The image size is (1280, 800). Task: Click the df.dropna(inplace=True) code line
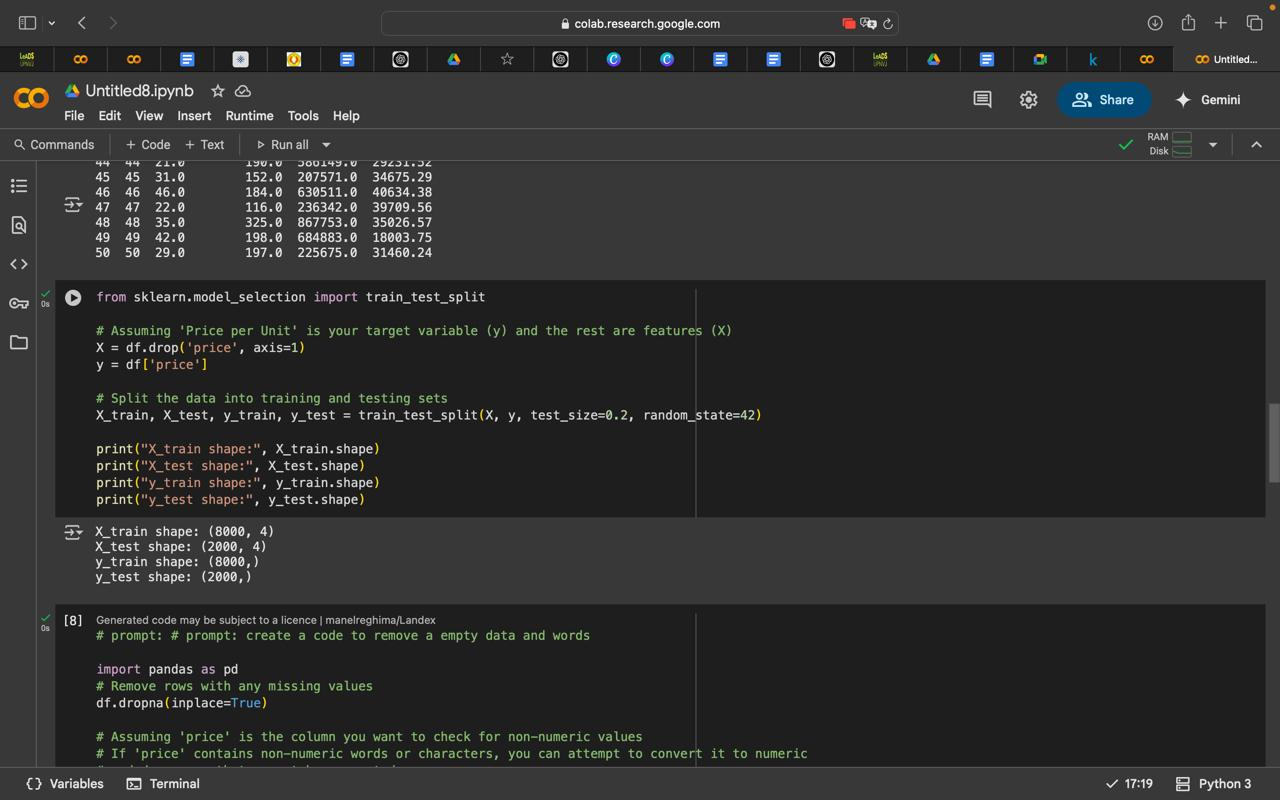tap(181, 703)
